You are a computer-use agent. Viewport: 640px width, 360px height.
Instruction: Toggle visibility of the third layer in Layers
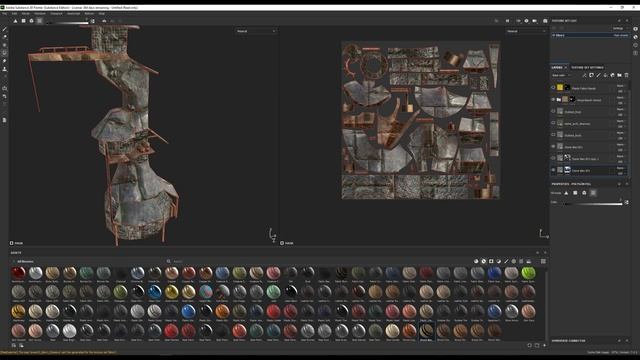pyautogui.click(x=553, y=111)
